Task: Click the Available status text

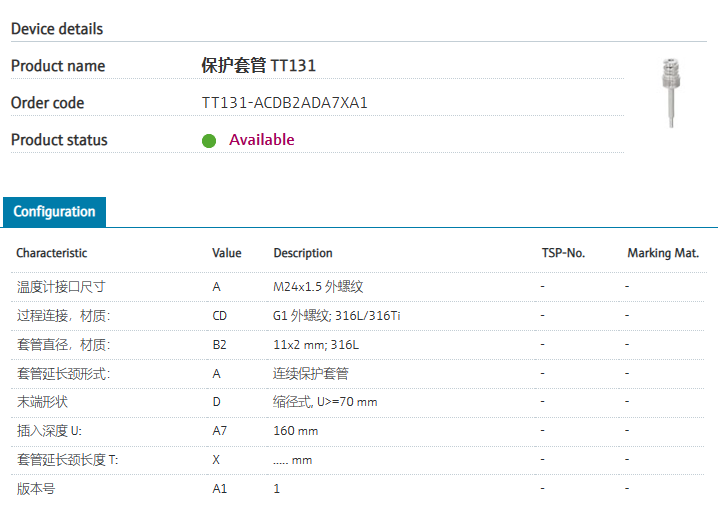Action: pos(262,140)
